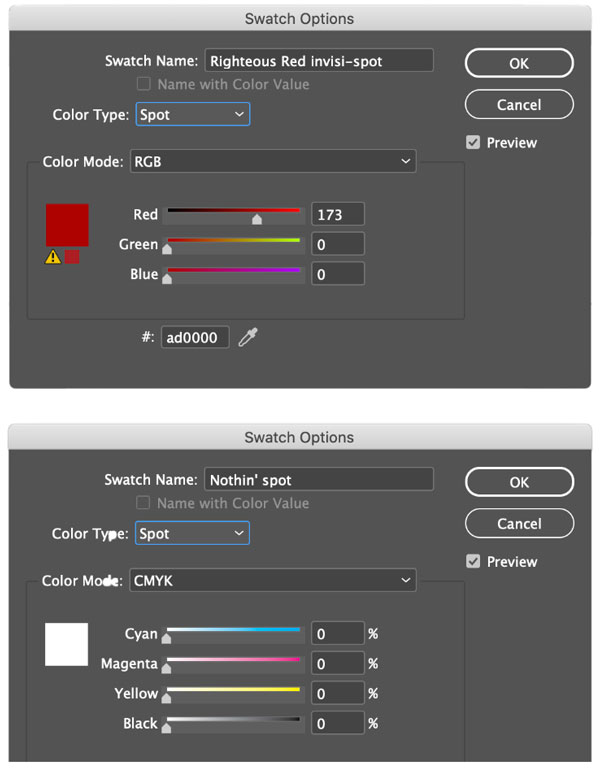Open Color Type dropdown in Nothin' spot dialog

(x=192, y=534)
